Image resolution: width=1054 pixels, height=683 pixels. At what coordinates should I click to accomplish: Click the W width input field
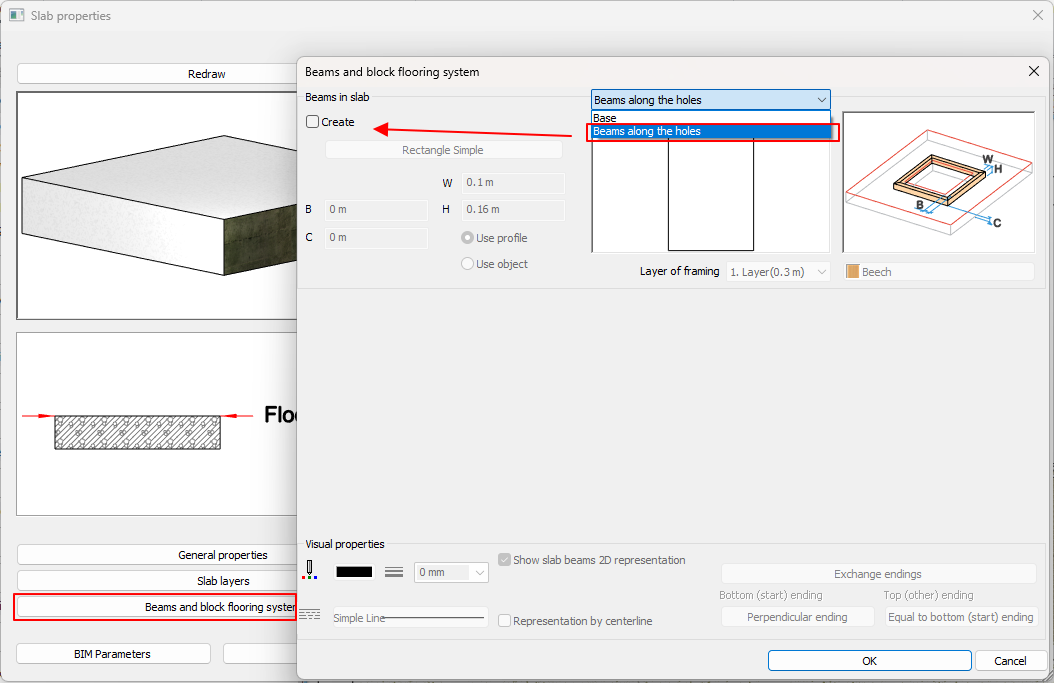[513, 183]
